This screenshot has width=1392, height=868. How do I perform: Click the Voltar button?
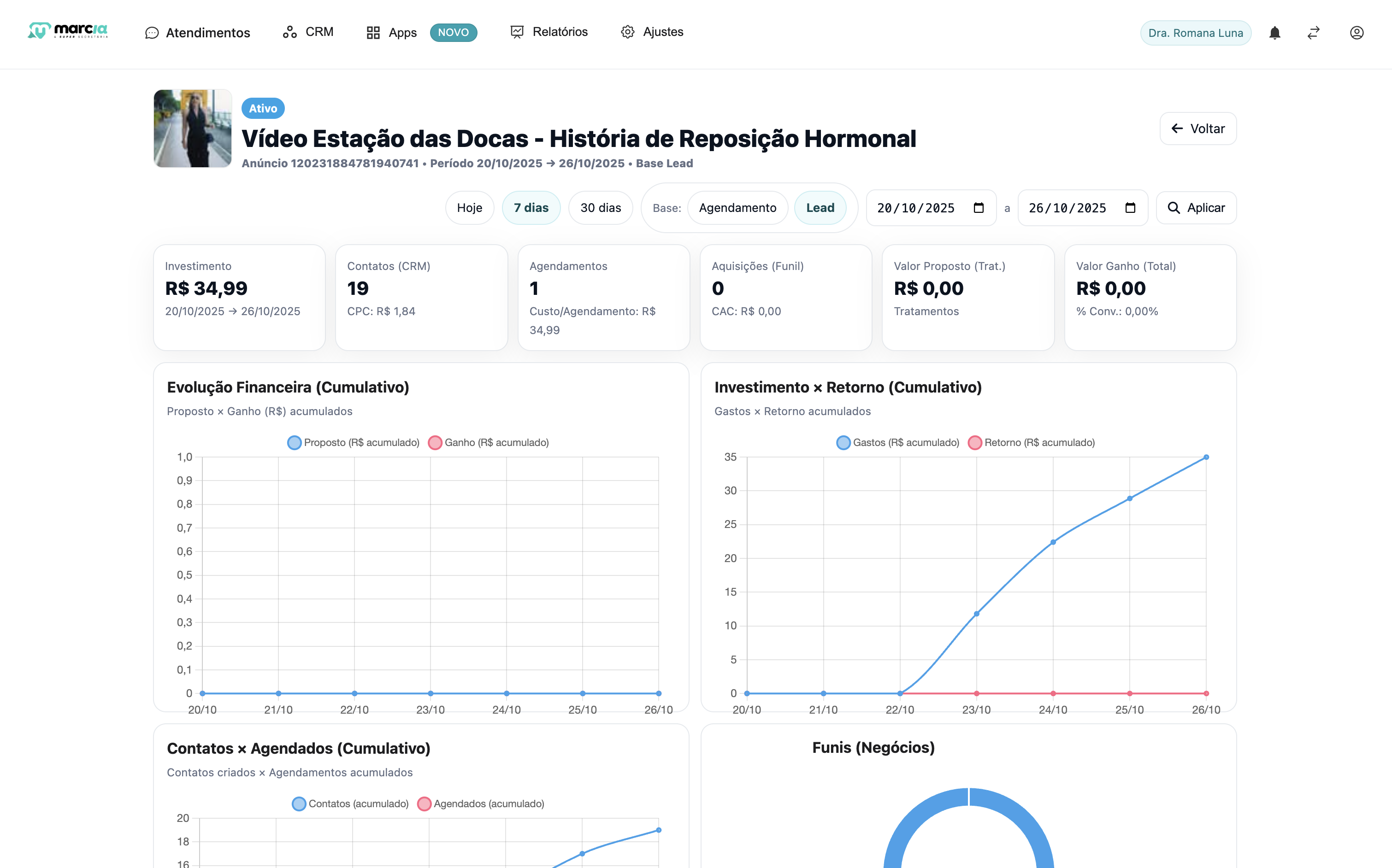(x=1198, y=129)
